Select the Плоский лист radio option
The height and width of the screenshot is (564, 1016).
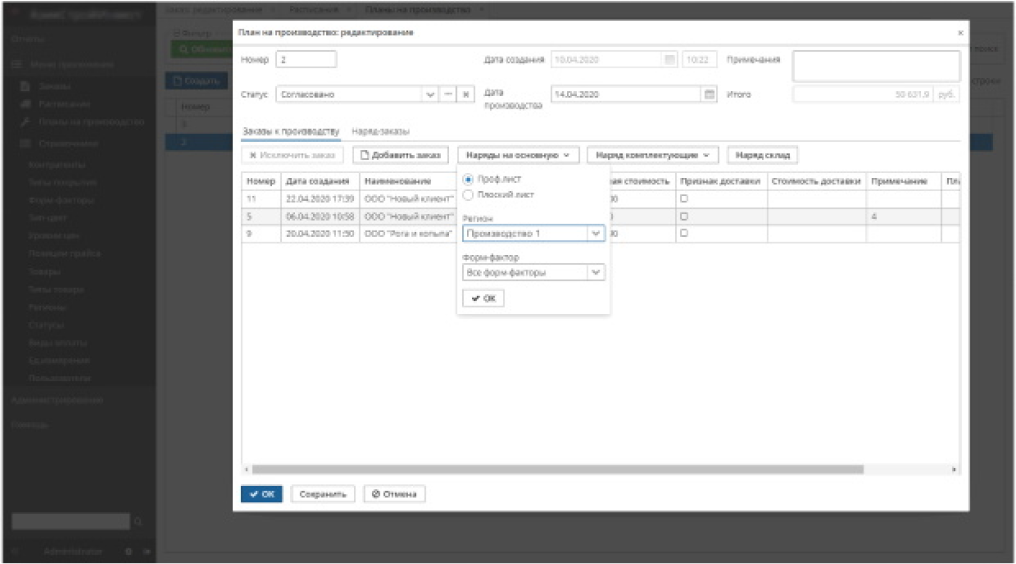pyautogui.click(x=468, y=194)
